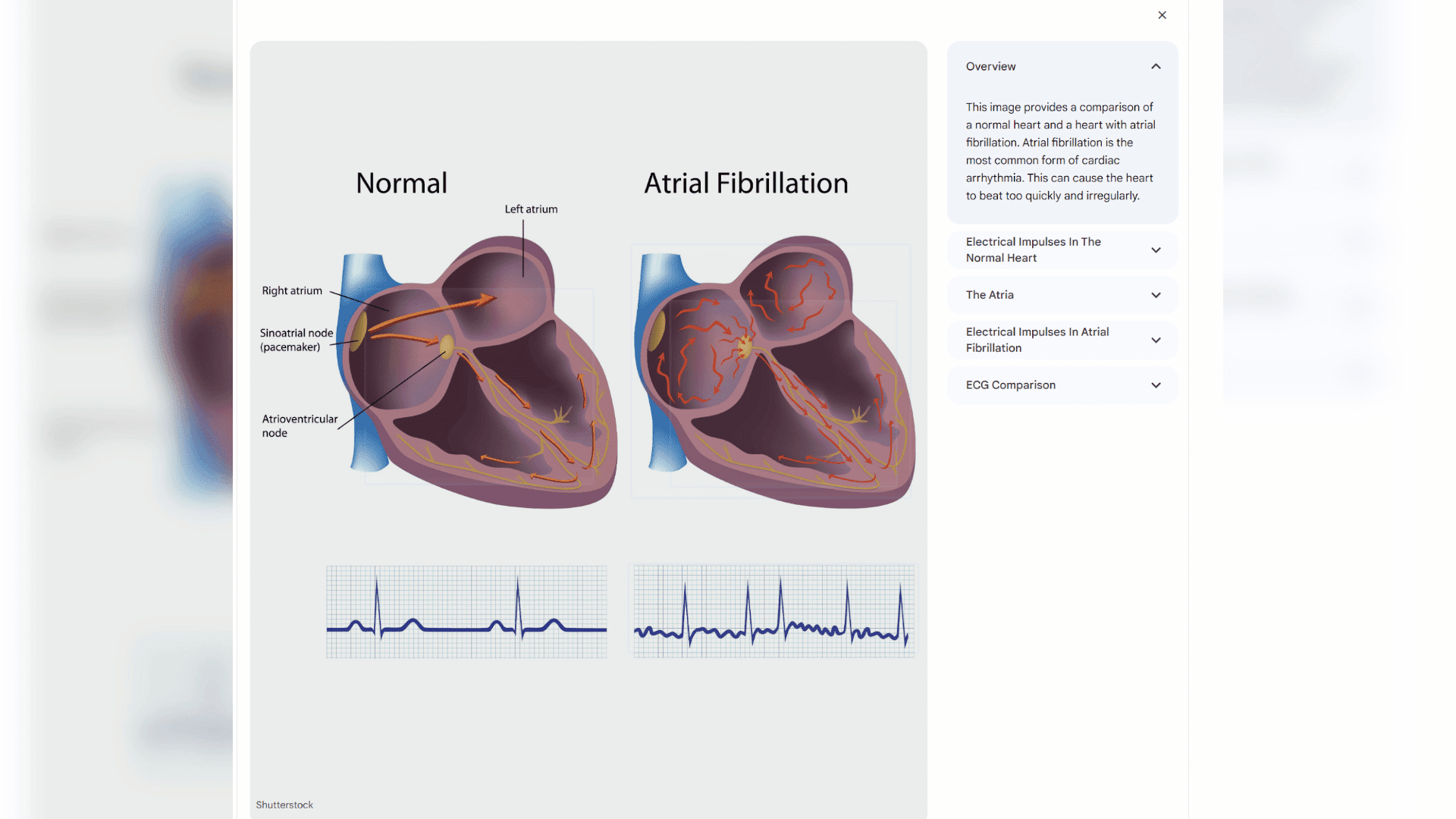Click the Sinoatrial node (pacemaker) label

point(296,340)
